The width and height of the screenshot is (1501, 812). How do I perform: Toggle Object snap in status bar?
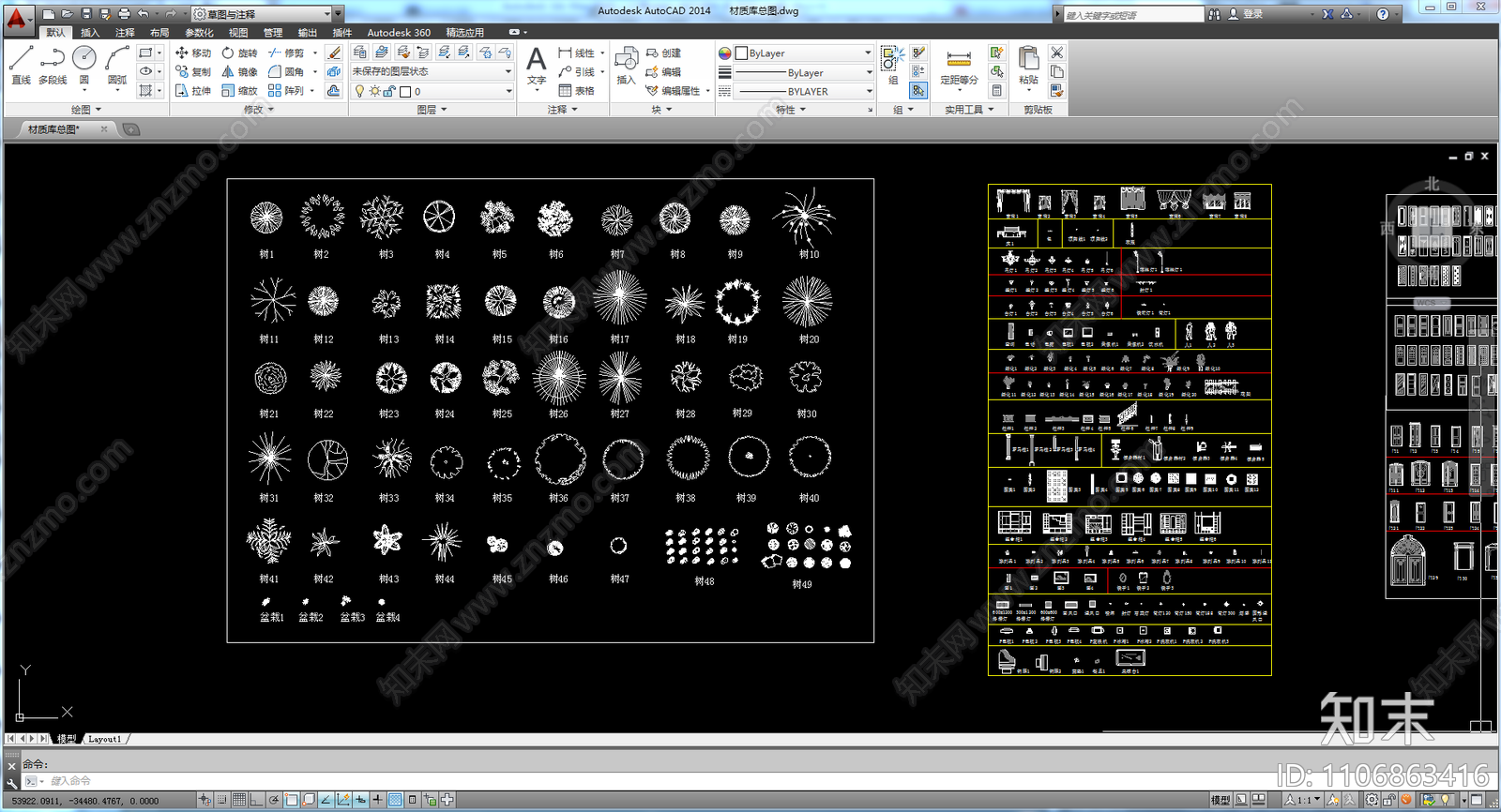point(291,800)
